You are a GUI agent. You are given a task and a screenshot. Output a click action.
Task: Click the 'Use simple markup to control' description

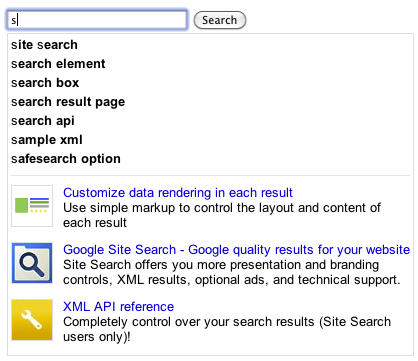coord(222,215)
